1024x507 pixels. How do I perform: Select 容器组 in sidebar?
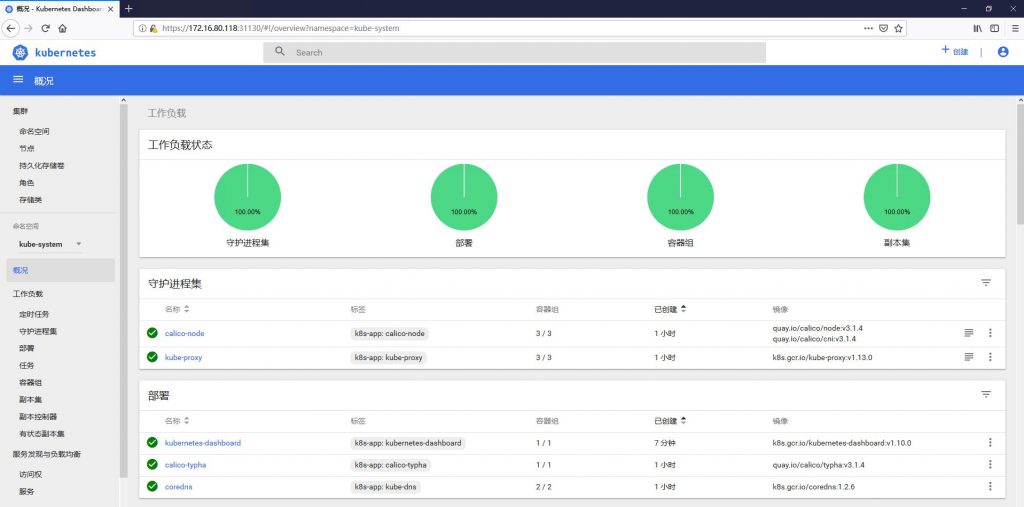pos(31,382)
